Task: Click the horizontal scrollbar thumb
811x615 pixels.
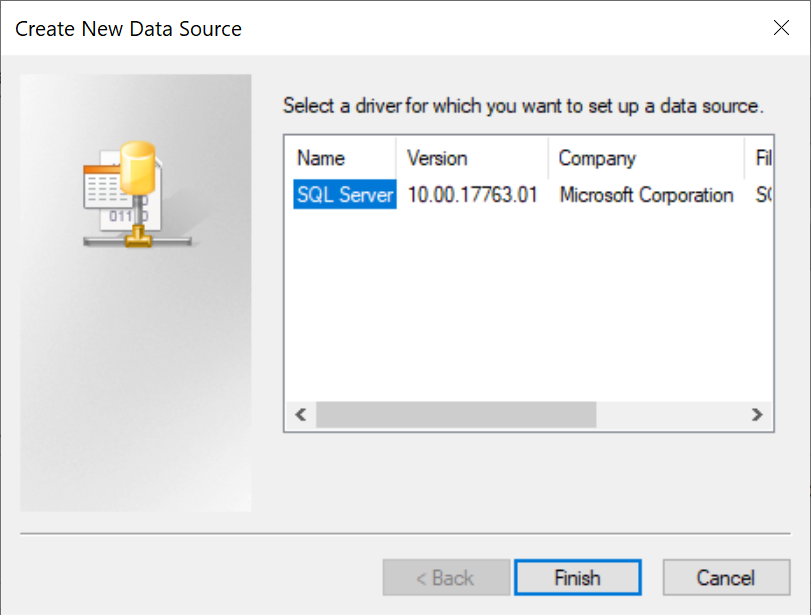Action: 455,414
